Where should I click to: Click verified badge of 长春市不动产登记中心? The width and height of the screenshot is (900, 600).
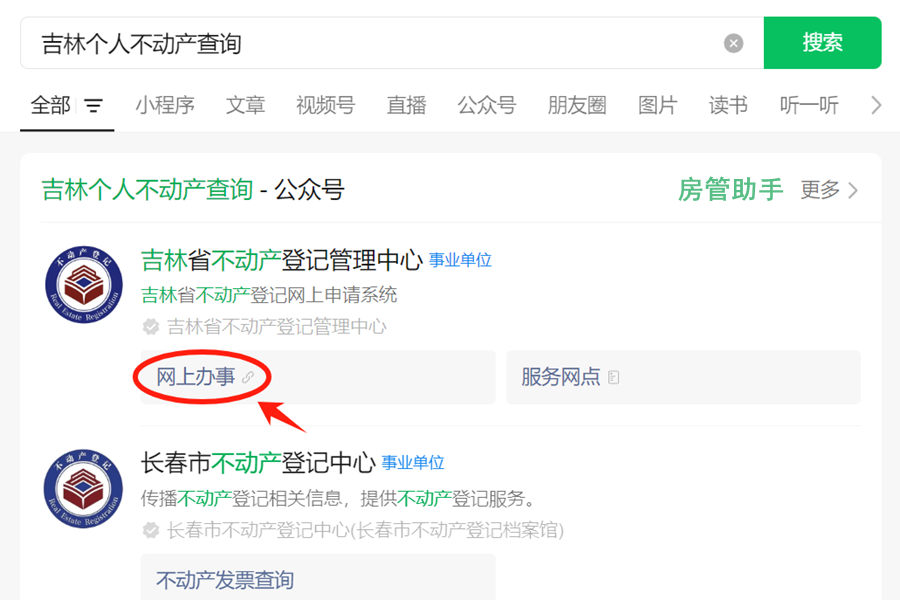[150, 529]
